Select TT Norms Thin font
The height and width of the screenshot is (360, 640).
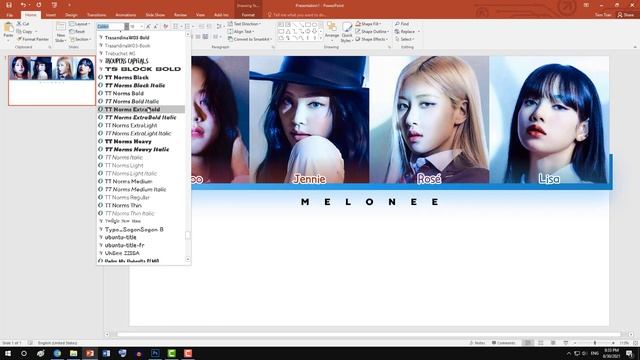tap(141, 205)
